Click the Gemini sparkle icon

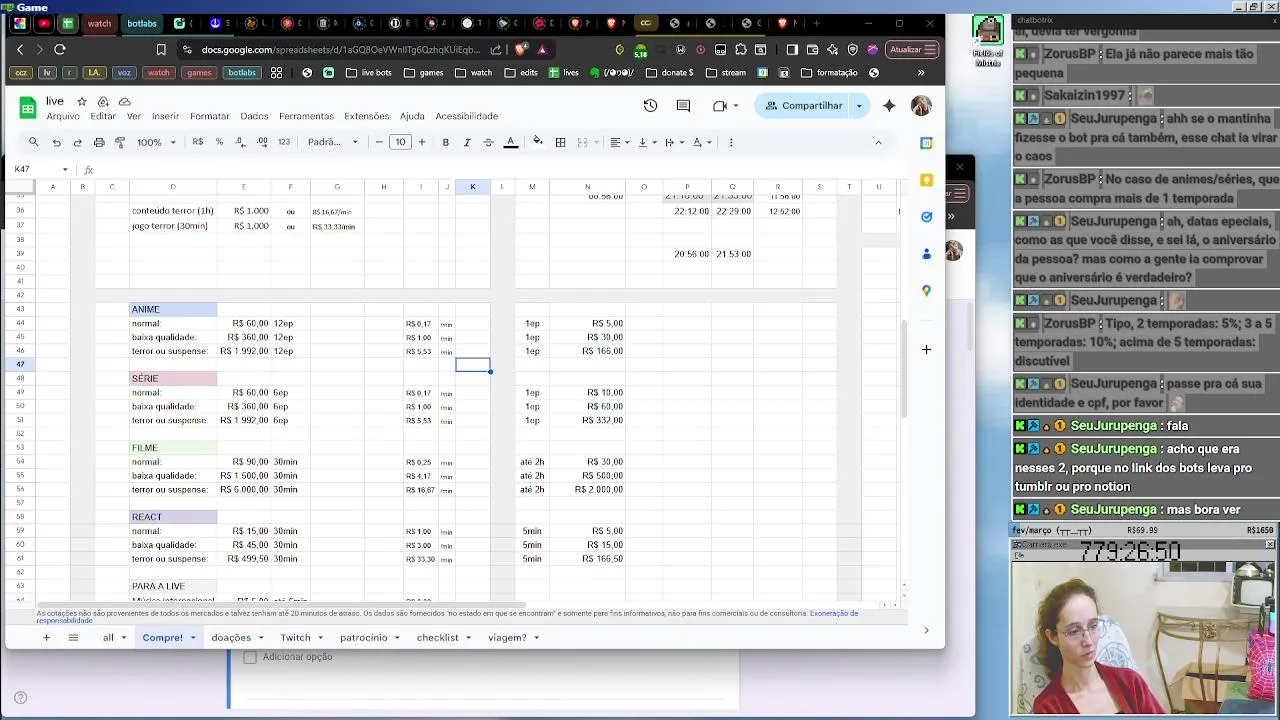click(x=889, y=106)
